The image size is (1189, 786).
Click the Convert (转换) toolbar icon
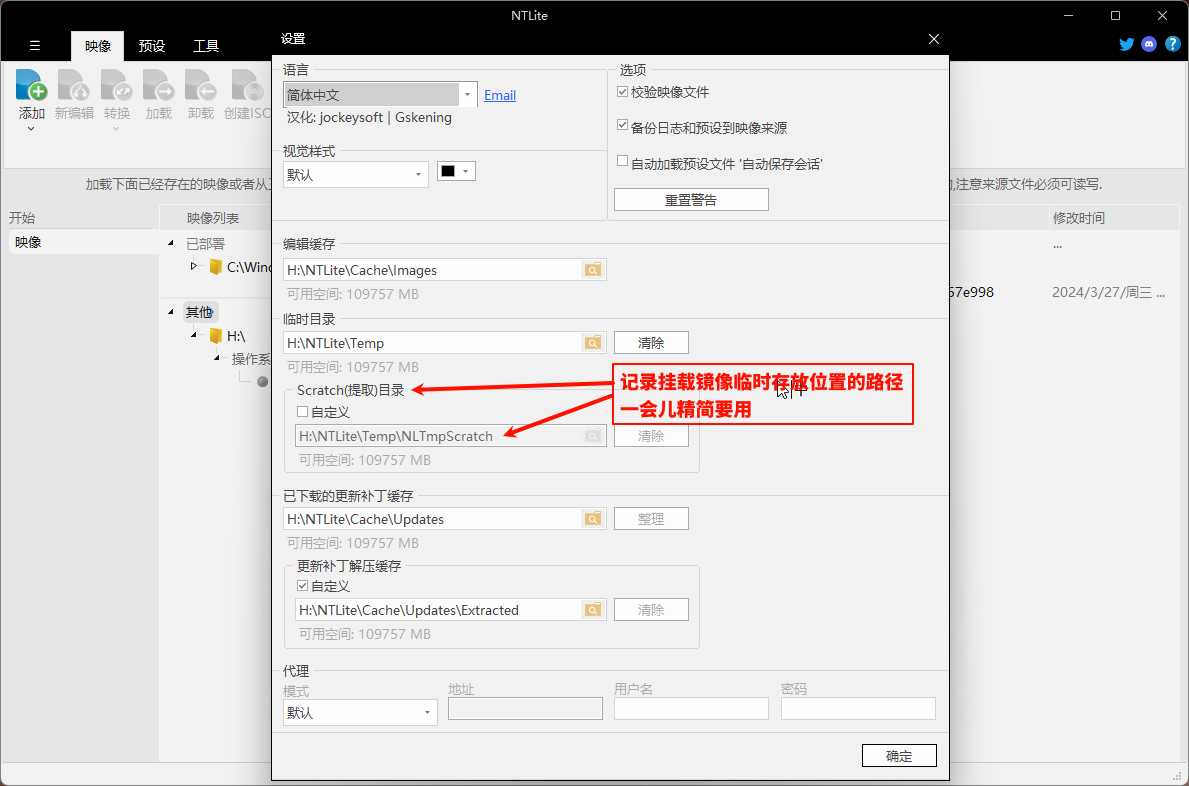[117, 85]
